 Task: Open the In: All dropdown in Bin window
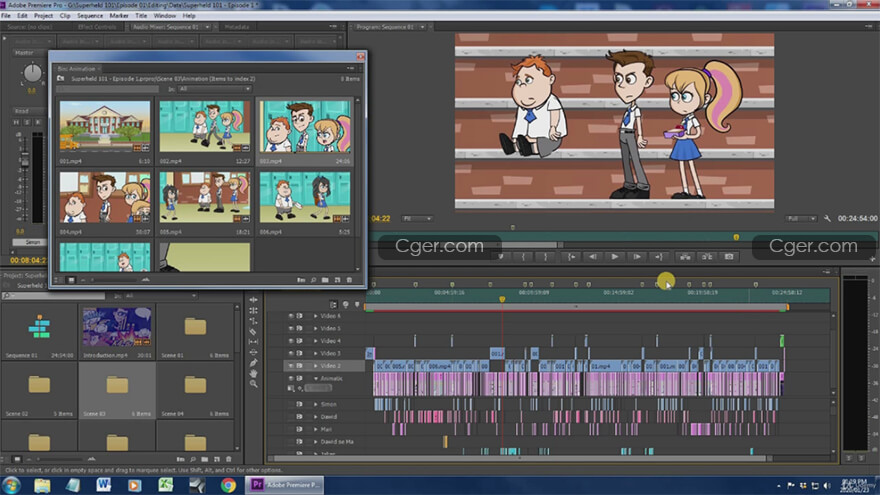point(214,89)
